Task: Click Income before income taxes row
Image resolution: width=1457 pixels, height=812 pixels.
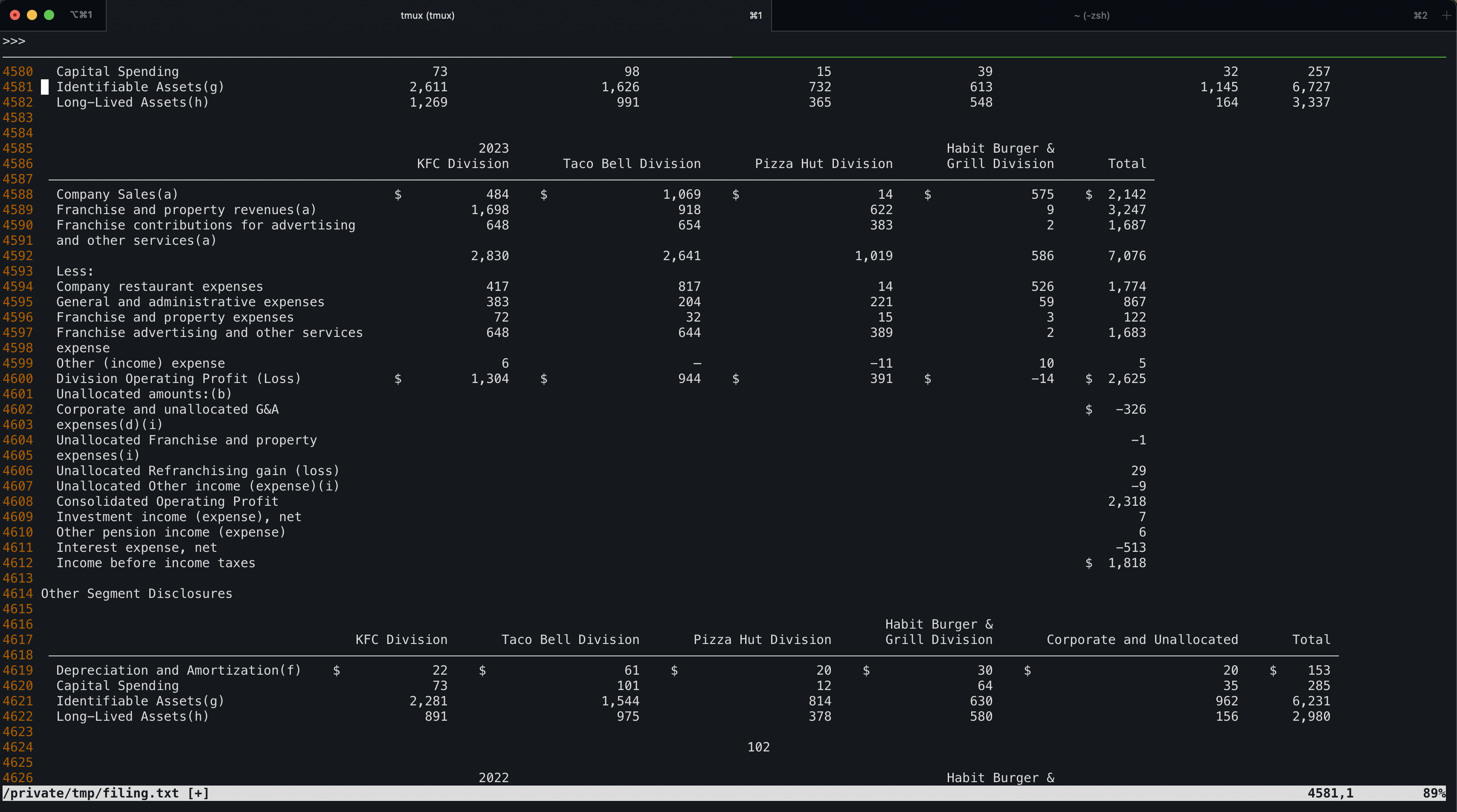Action: 156,563
